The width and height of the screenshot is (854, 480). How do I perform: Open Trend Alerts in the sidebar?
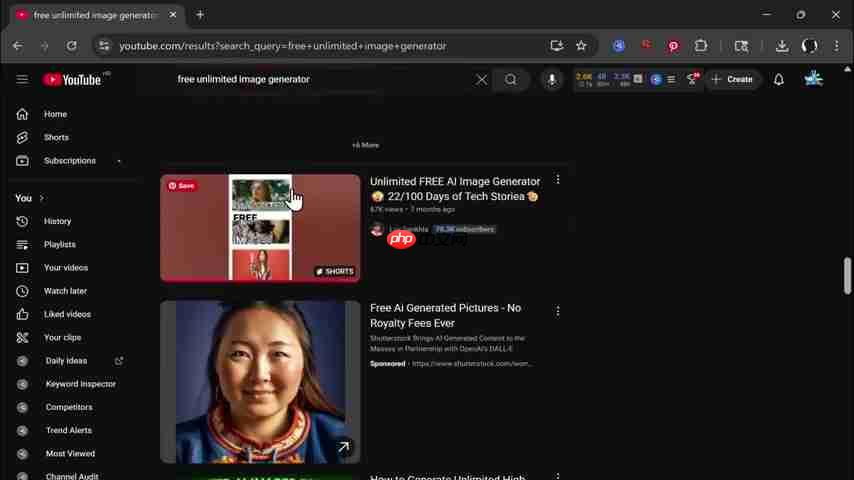(68, 430)
